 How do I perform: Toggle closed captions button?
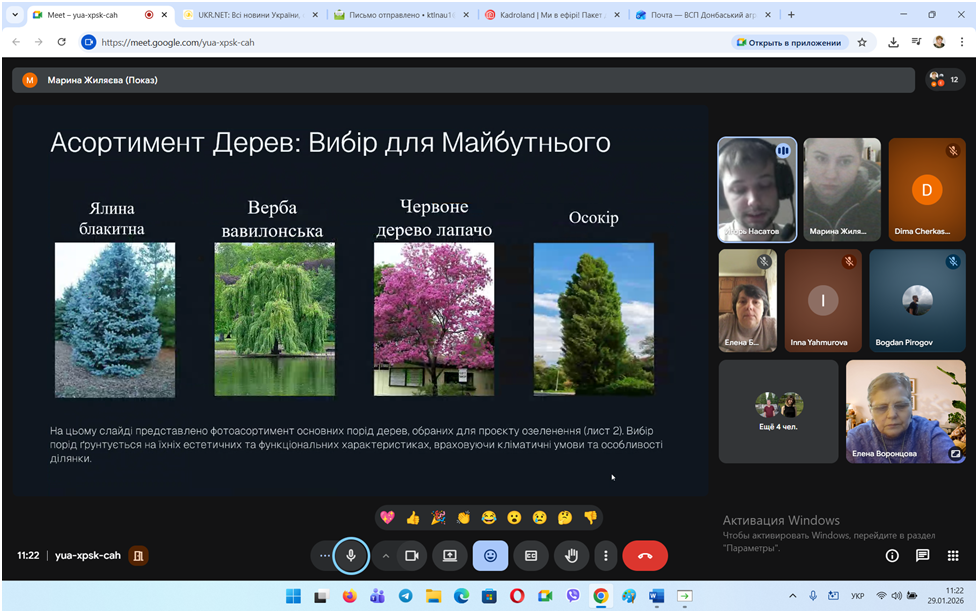tap(531, 555)
